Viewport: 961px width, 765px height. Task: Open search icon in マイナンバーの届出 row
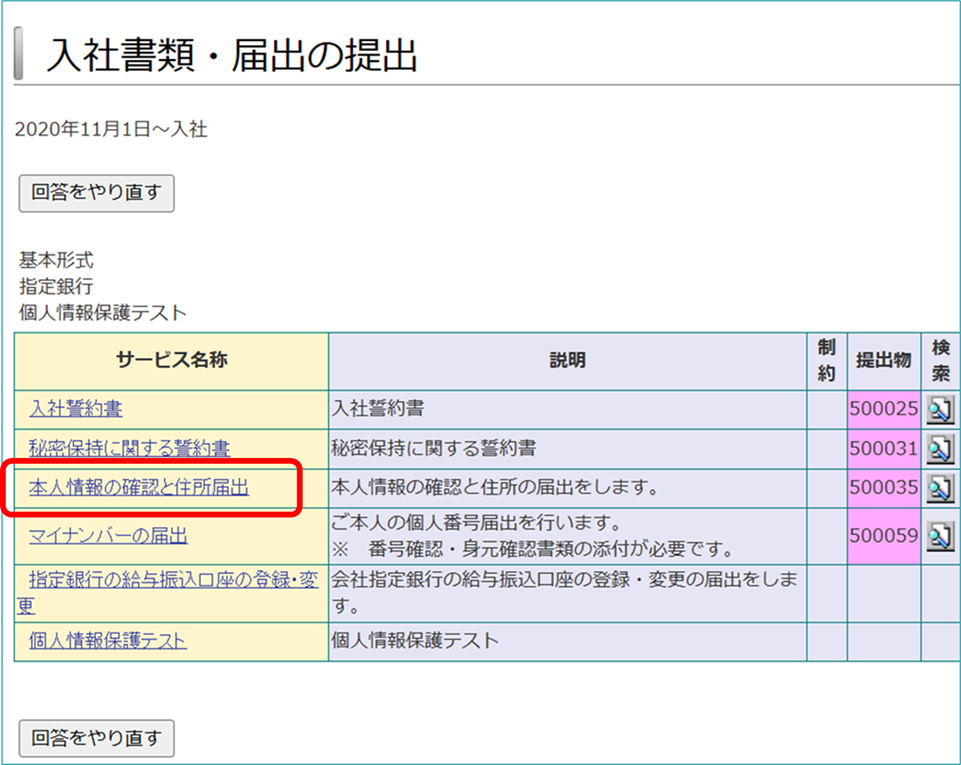tap(939, 536)
